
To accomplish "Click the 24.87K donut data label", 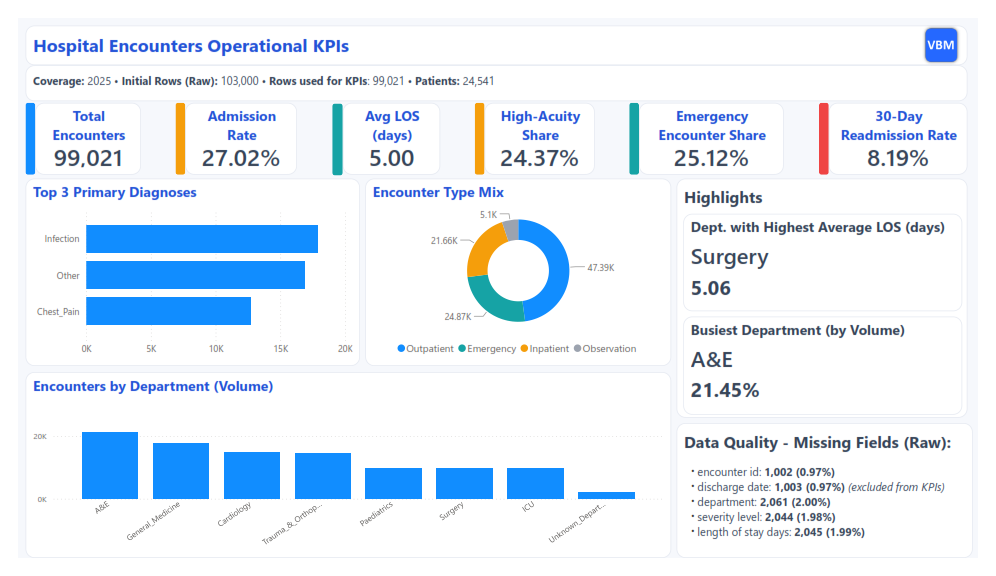I will coord(458,316).
